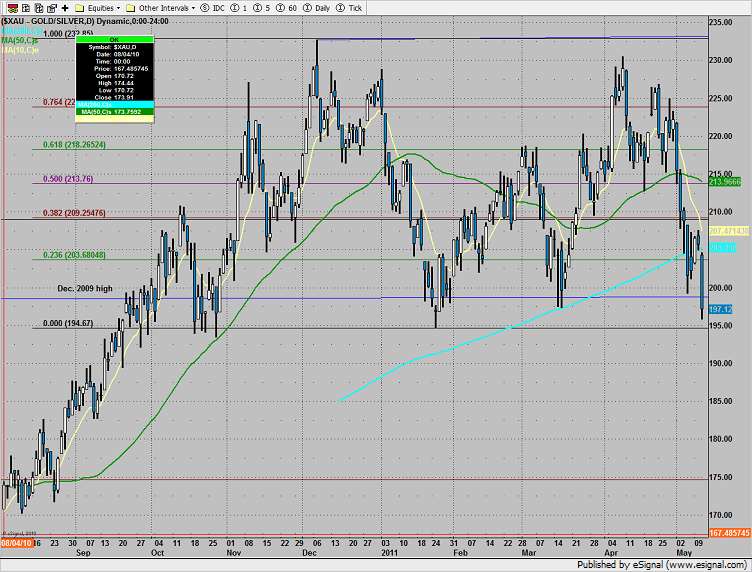Click the 0.618 (218.26524) Fibonacci label
The height and width of the screenshot is (572, 752).
[x=74, y=144]
